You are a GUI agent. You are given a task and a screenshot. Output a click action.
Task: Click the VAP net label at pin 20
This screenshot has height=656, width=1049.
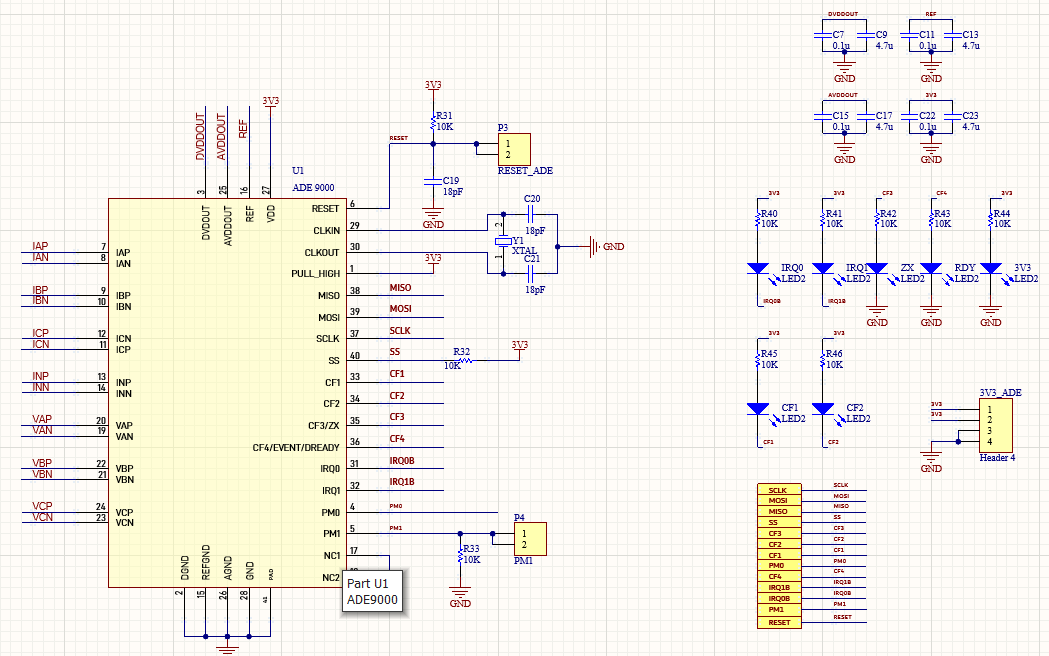(41, 419)
